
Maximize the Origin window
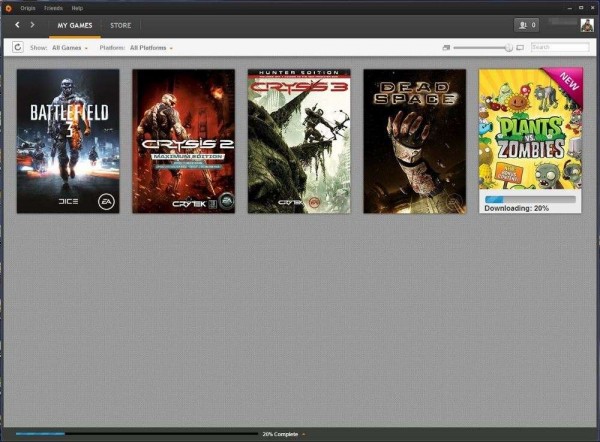click(x=581, y=8)
